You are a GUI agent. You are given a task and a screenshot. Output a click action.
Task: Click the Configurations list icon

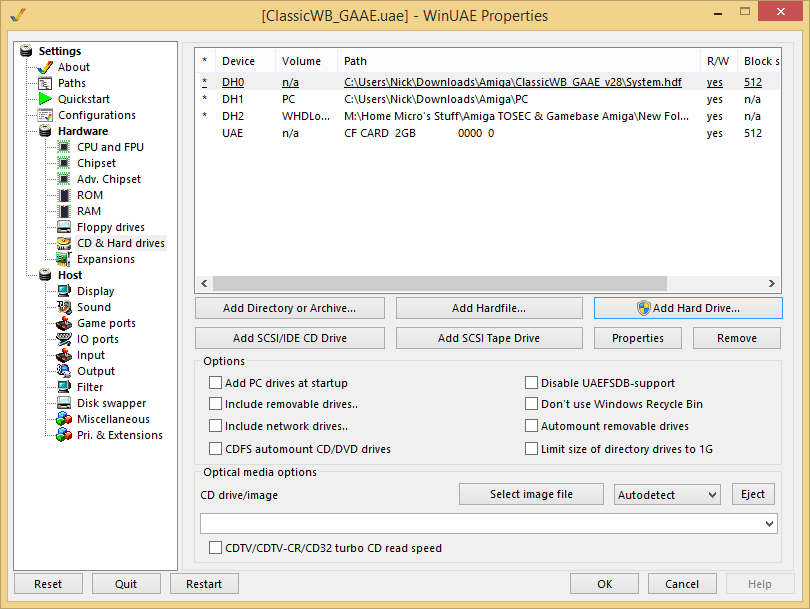coord(45,115)
